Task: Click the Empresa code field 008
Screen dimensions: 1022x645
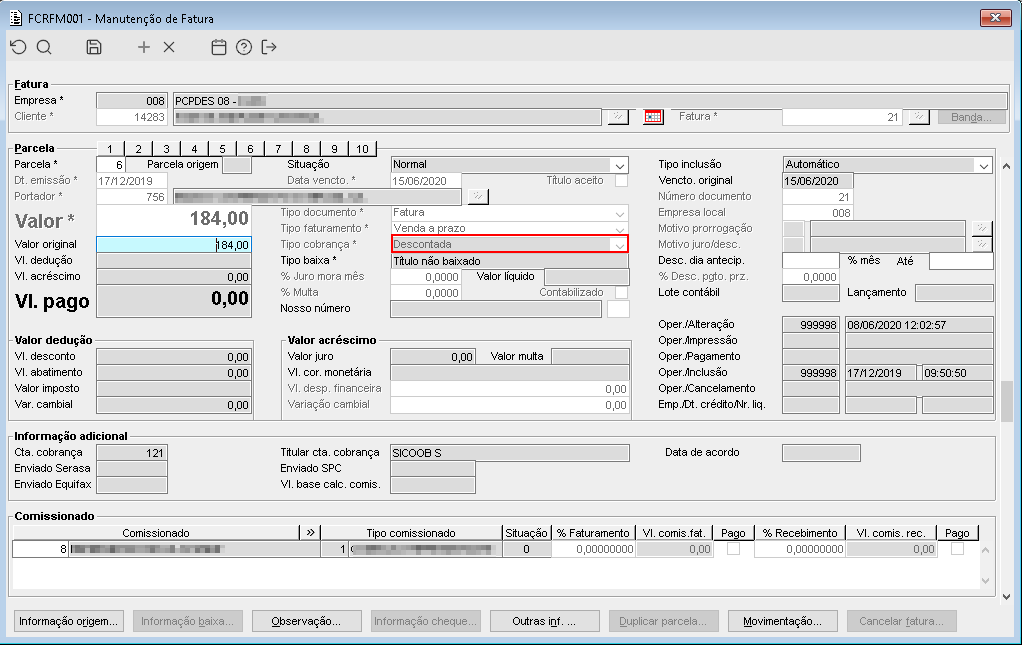Action: point(132,101)
